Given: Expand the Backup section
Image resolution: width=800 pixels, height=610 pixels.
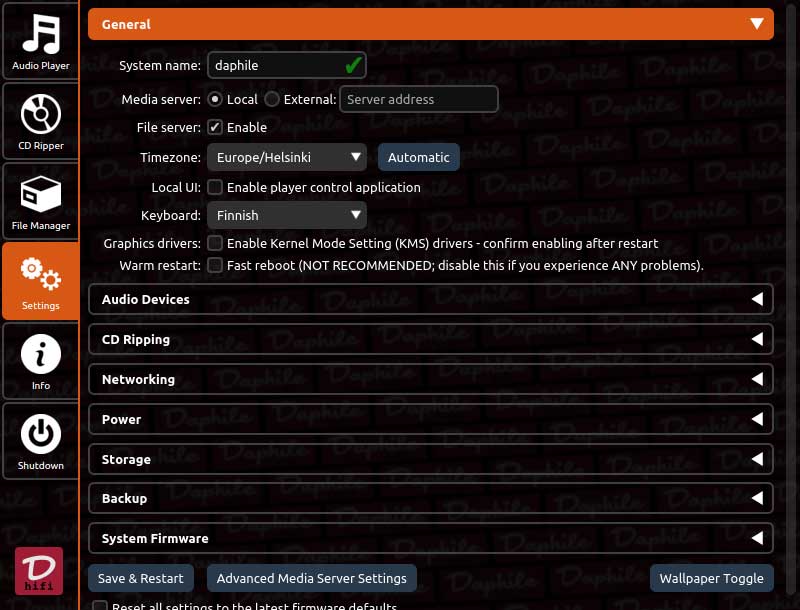Looking at the screenshot, I should pos(431,498).
